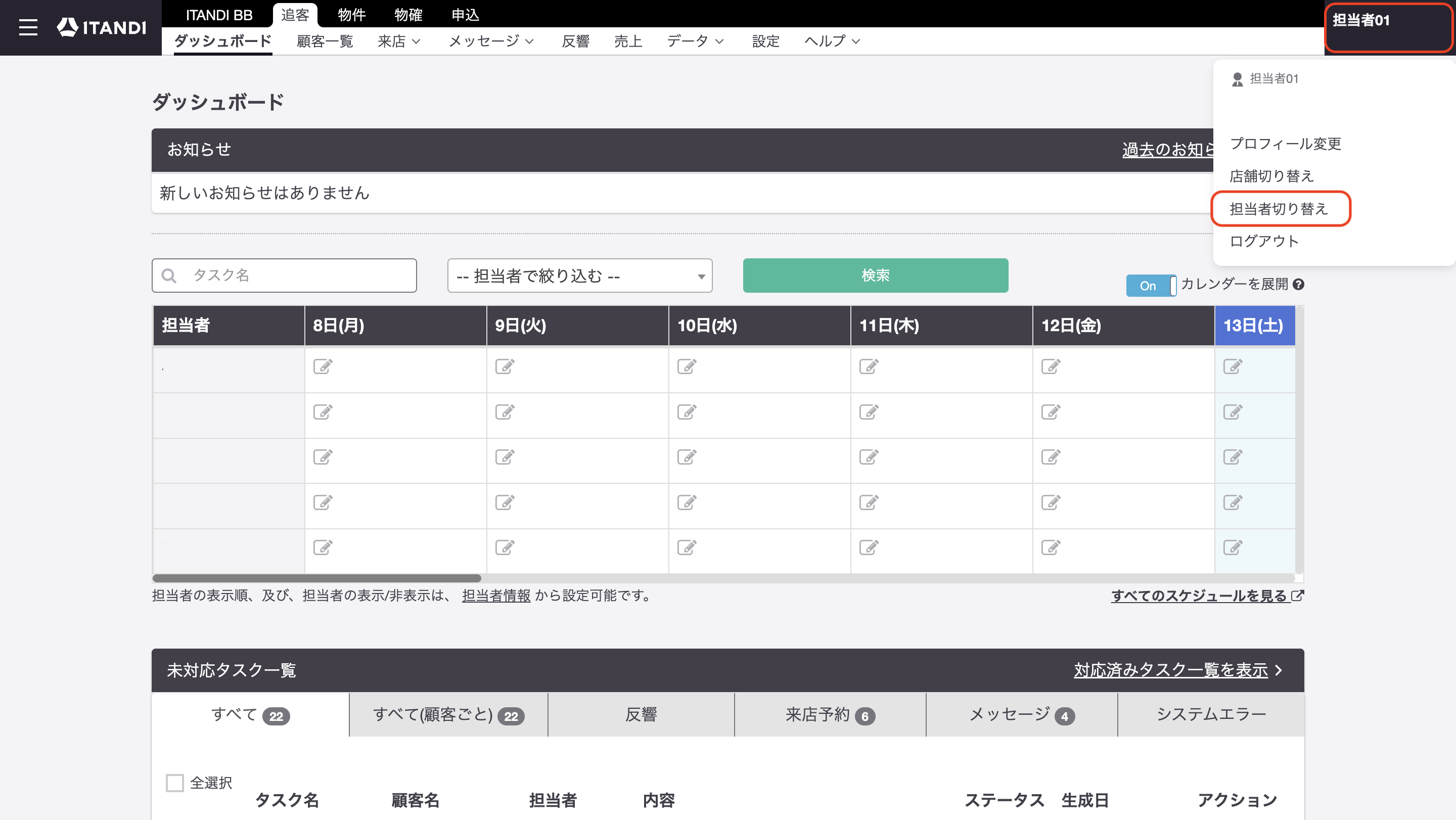Select the 物確 top tab
This screenshot has height=820, width=1456.
(x=408, y=15)
